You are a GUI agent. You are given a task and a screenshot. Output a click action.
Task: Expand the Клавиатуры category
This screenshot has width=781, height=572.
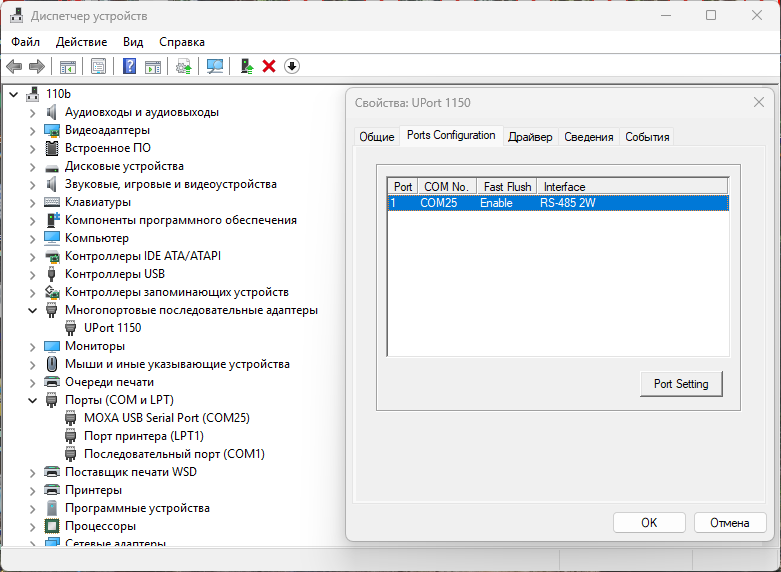[32, 202]
